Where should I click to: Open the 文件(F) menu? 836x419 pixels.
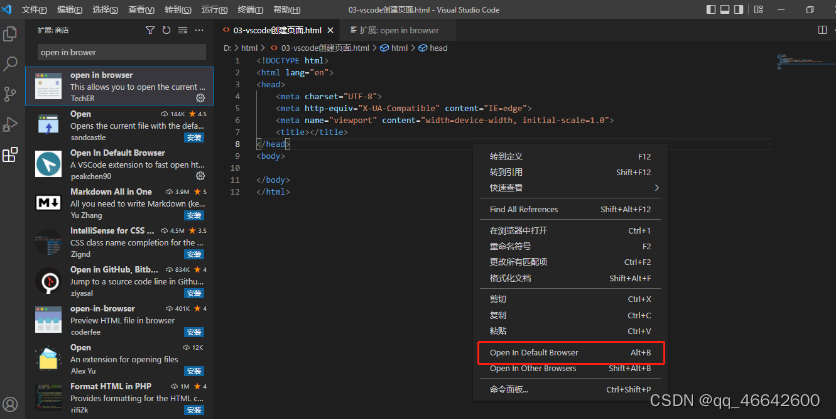(34, 10)
